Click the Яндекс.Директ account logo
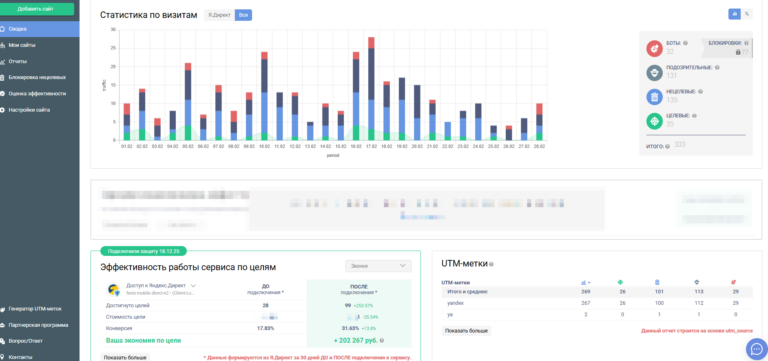 point(114,289)
